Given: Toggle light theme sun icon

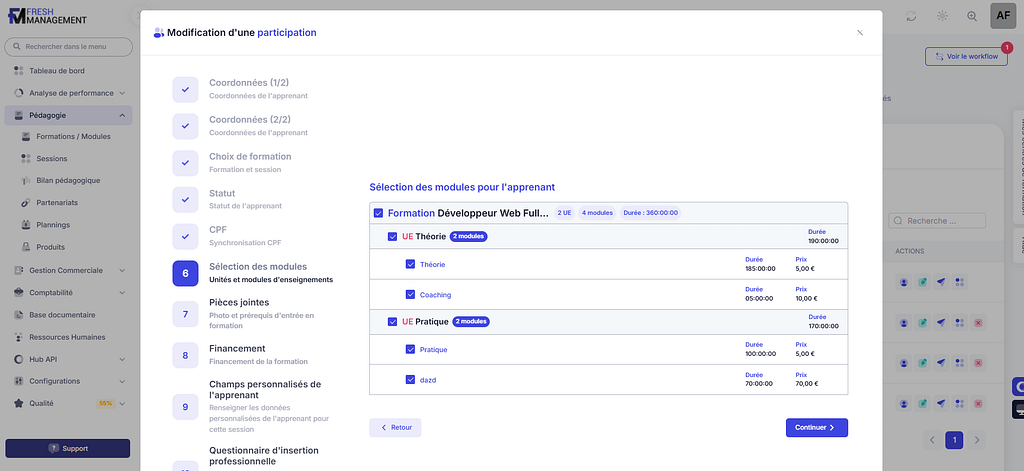Looking at the screenshot, I should pyautogui.click(x=941, y=16).
